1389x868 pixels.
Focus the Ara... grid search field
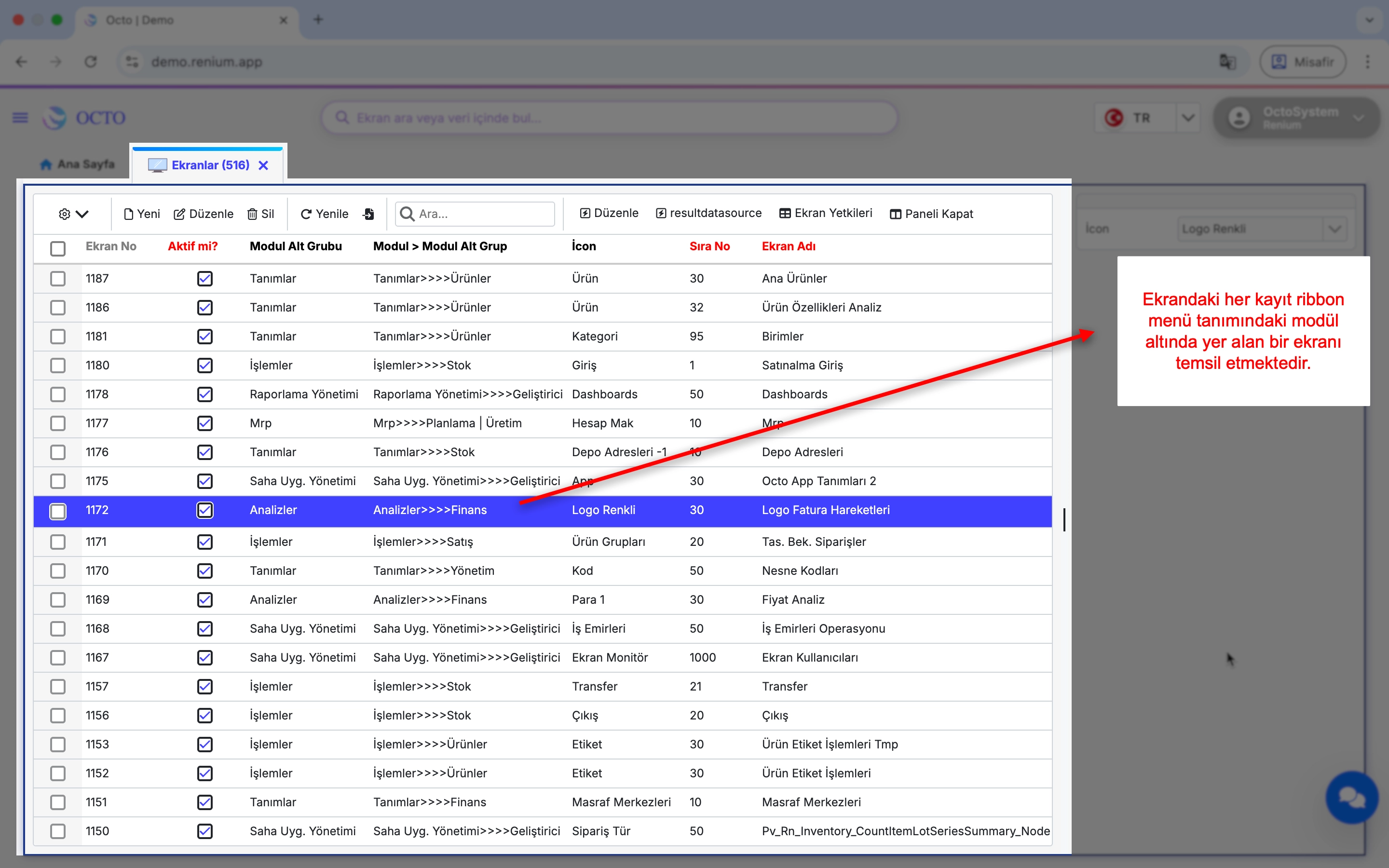coord(482,214)
